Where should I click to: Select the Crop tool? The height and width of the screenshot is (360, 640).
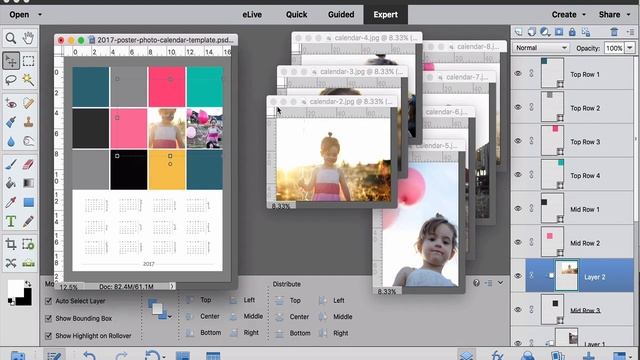point(11,244)
